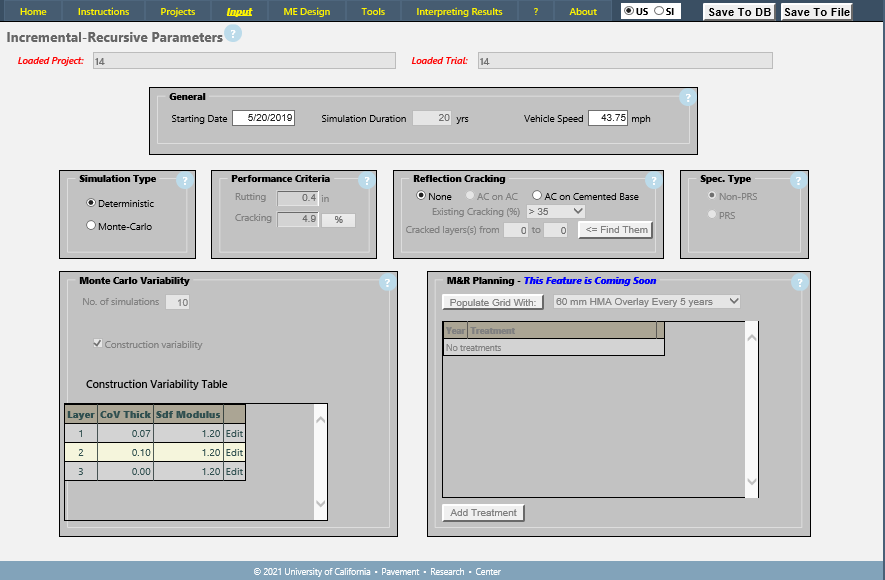The height and width of the screenshot is (580, 885).
Task: Expand the HMA Overlay treatment dropdown
Action: tap(646, 301)
